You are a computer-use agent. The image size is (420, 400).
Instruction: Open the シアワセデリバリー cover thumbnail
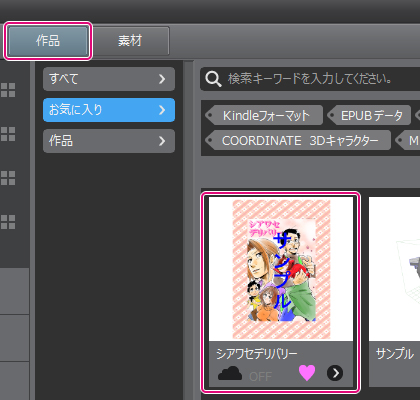coord(281,269)
